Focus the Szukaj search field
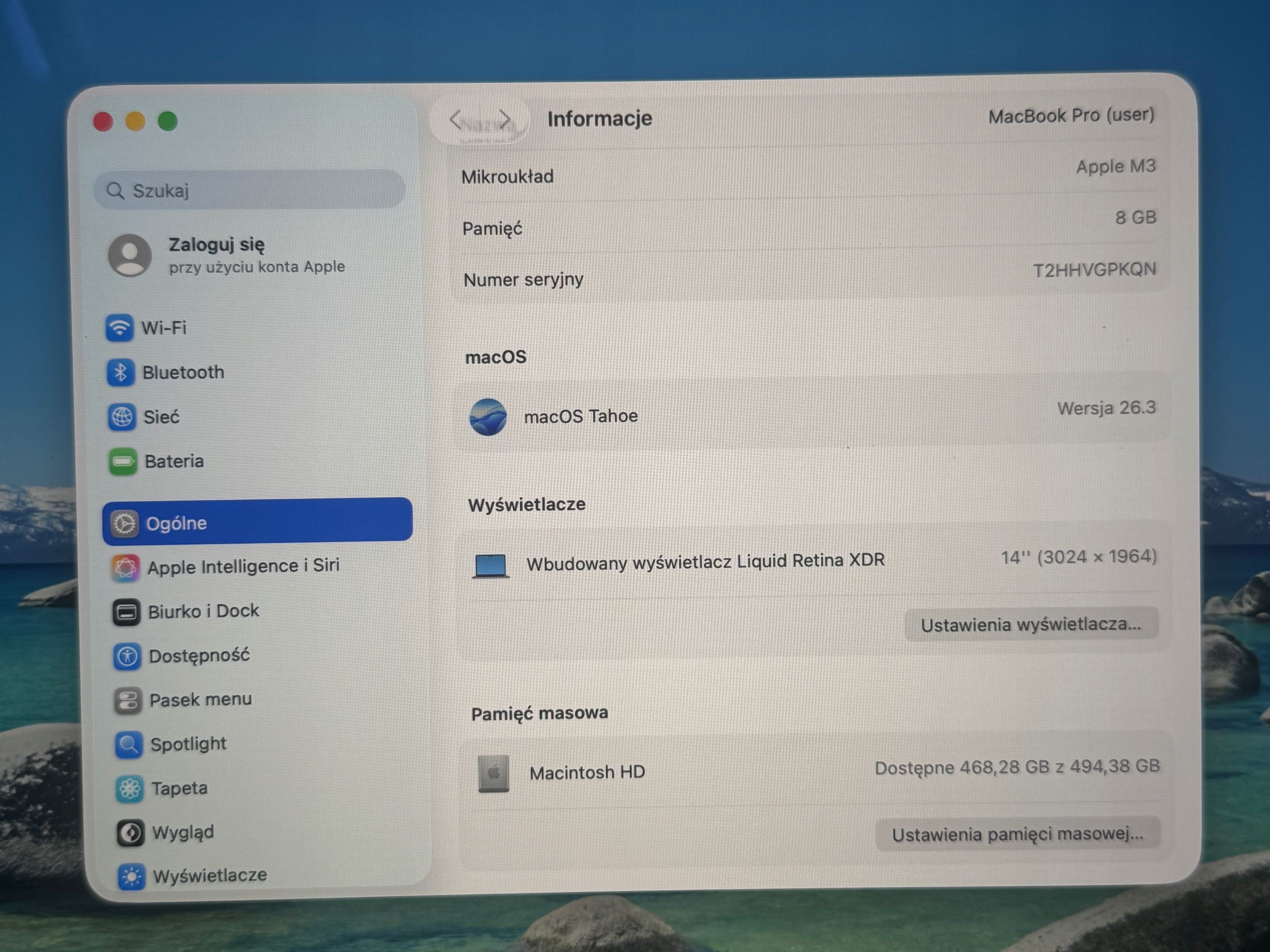Image resolution: width=1270 pixels, height=952 pixels. coord(250,190)
